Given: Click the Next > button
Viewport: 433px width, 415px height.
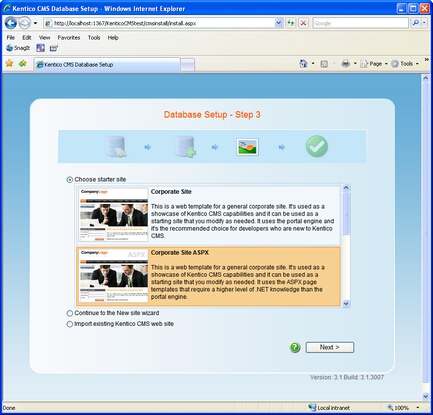Looking at the screenshot, I should coord(330,347).
